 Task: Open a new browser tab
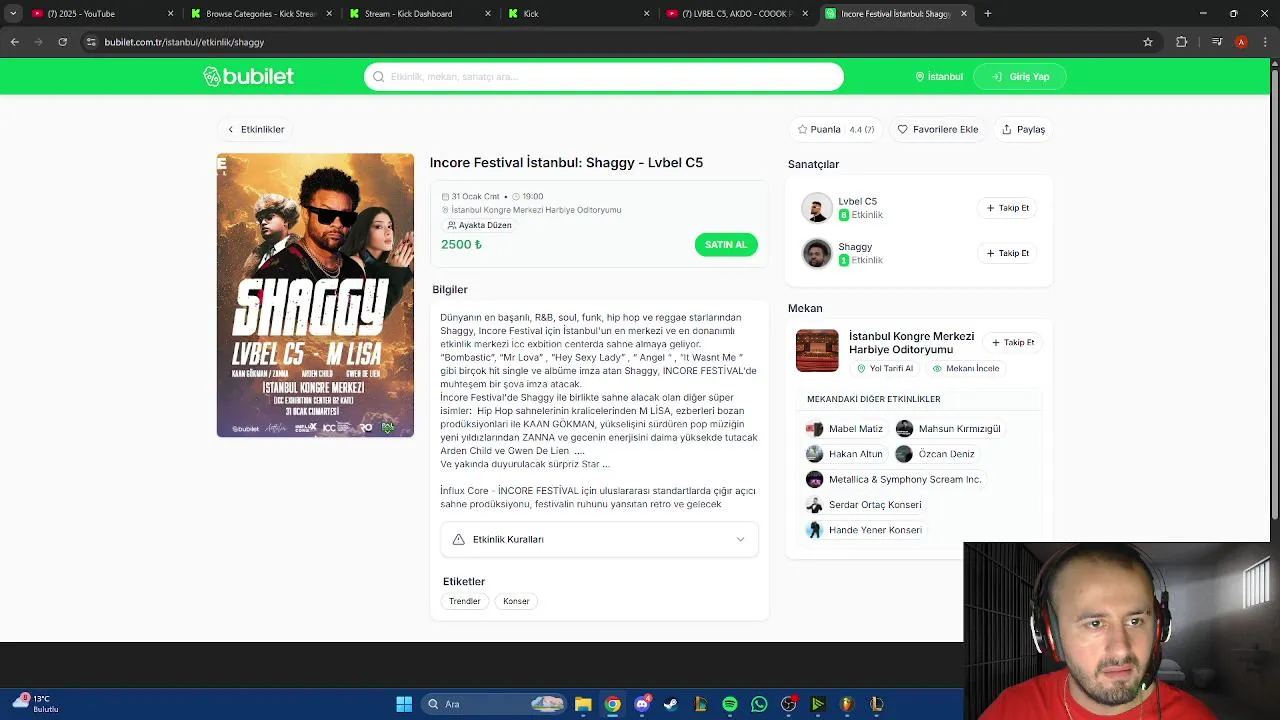tap(987, 14)
